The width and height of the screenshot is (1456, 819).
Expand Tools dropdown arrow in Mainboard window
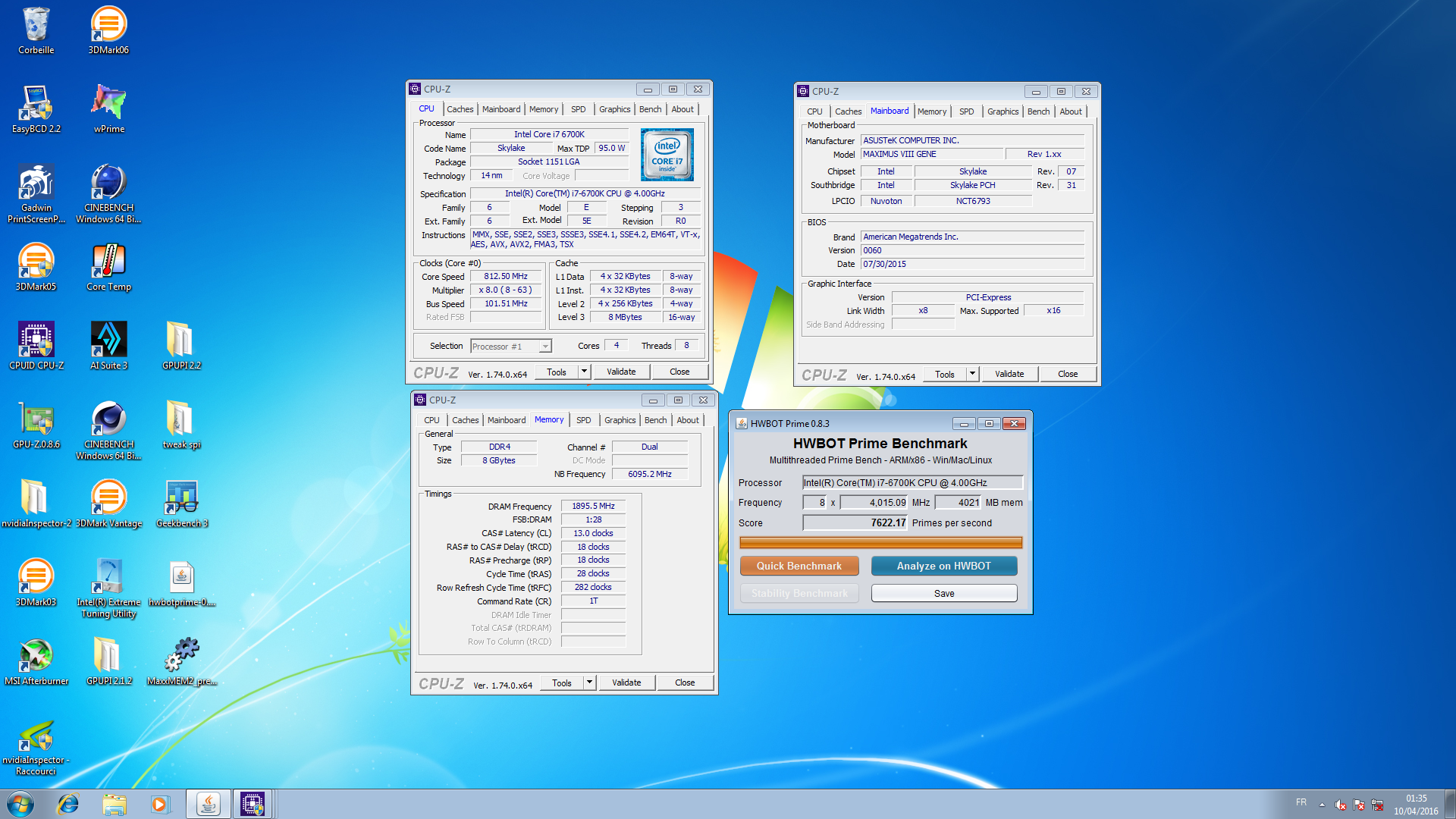point(972,374)
